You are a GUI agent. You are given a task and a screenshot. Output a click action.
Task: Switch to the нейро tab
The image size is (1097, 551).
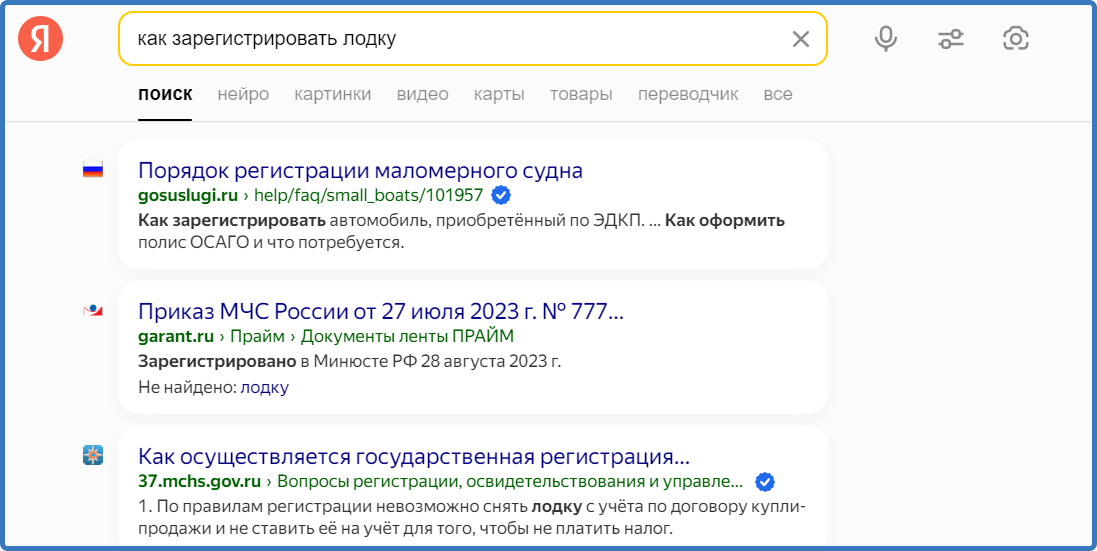point(243,94)
